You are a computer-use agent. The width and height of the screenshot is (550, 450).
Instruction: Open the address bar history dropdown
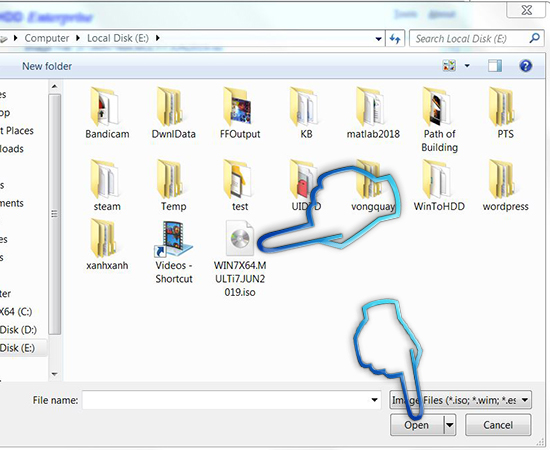(378, 39)
